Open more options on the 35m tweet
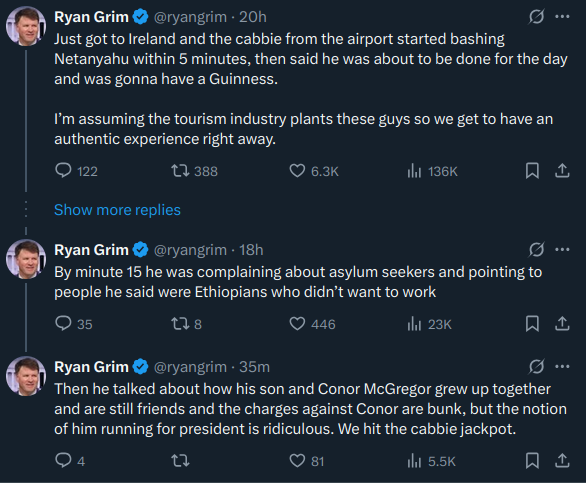Image resolution: width=586 pixels, height=483 pixels. pos(562,366)
